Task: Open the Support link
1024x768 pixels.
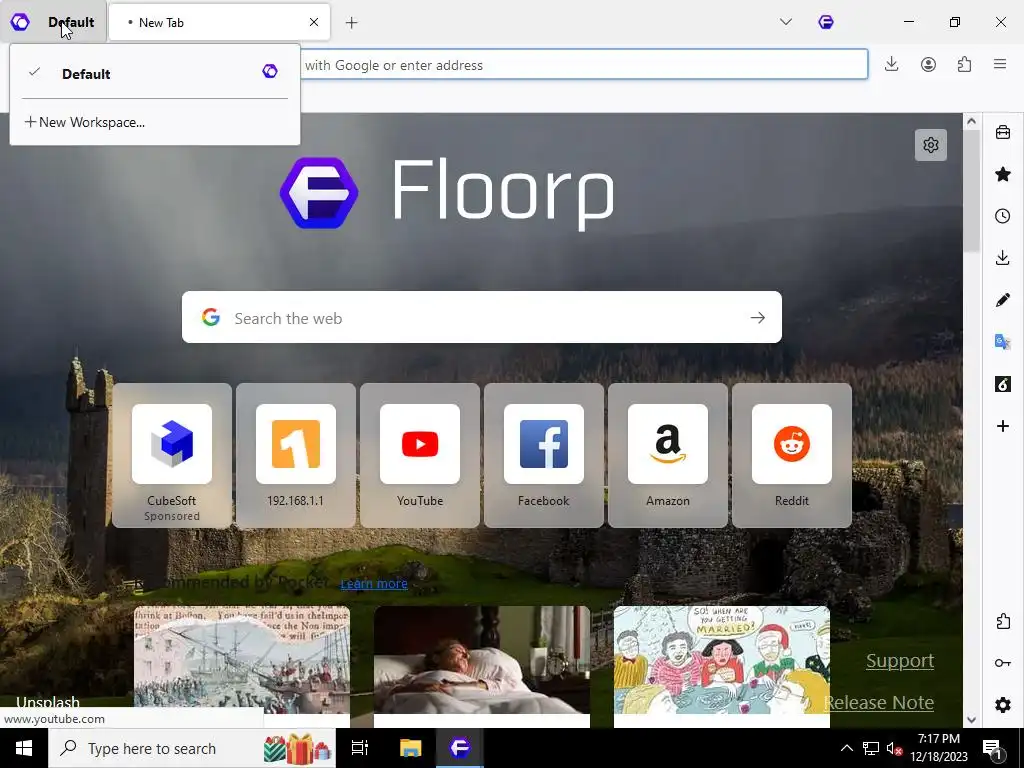Action: point(900,661)
